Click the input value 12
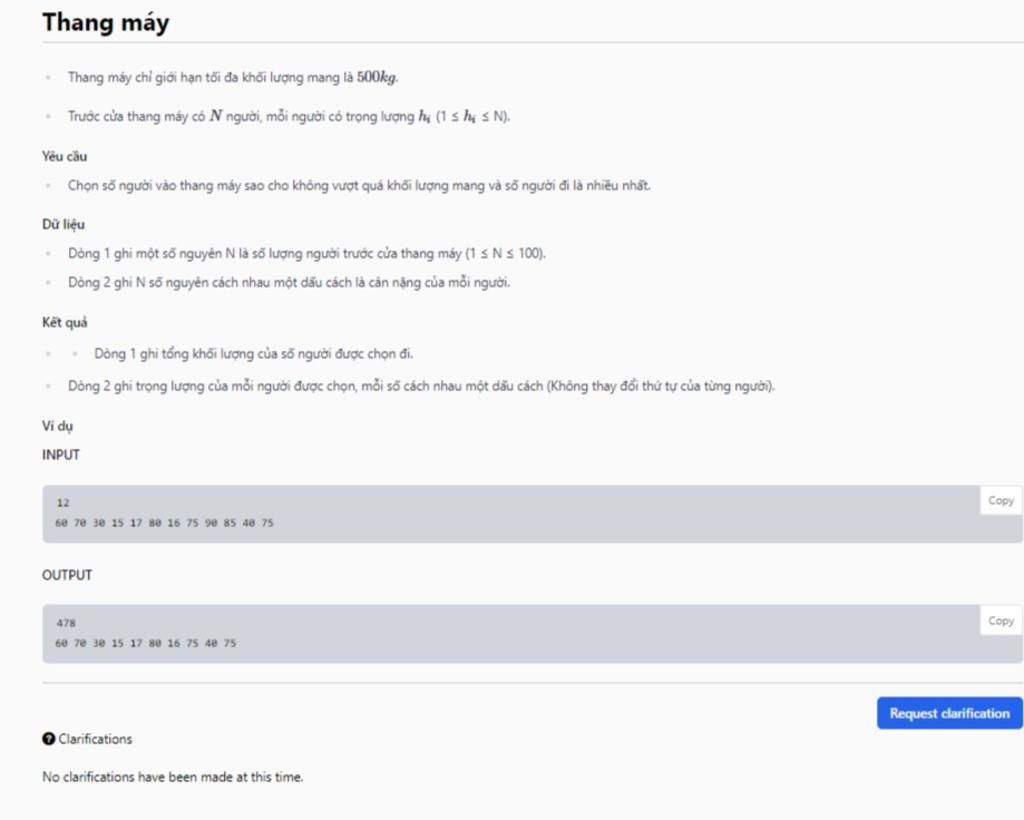 63,503
